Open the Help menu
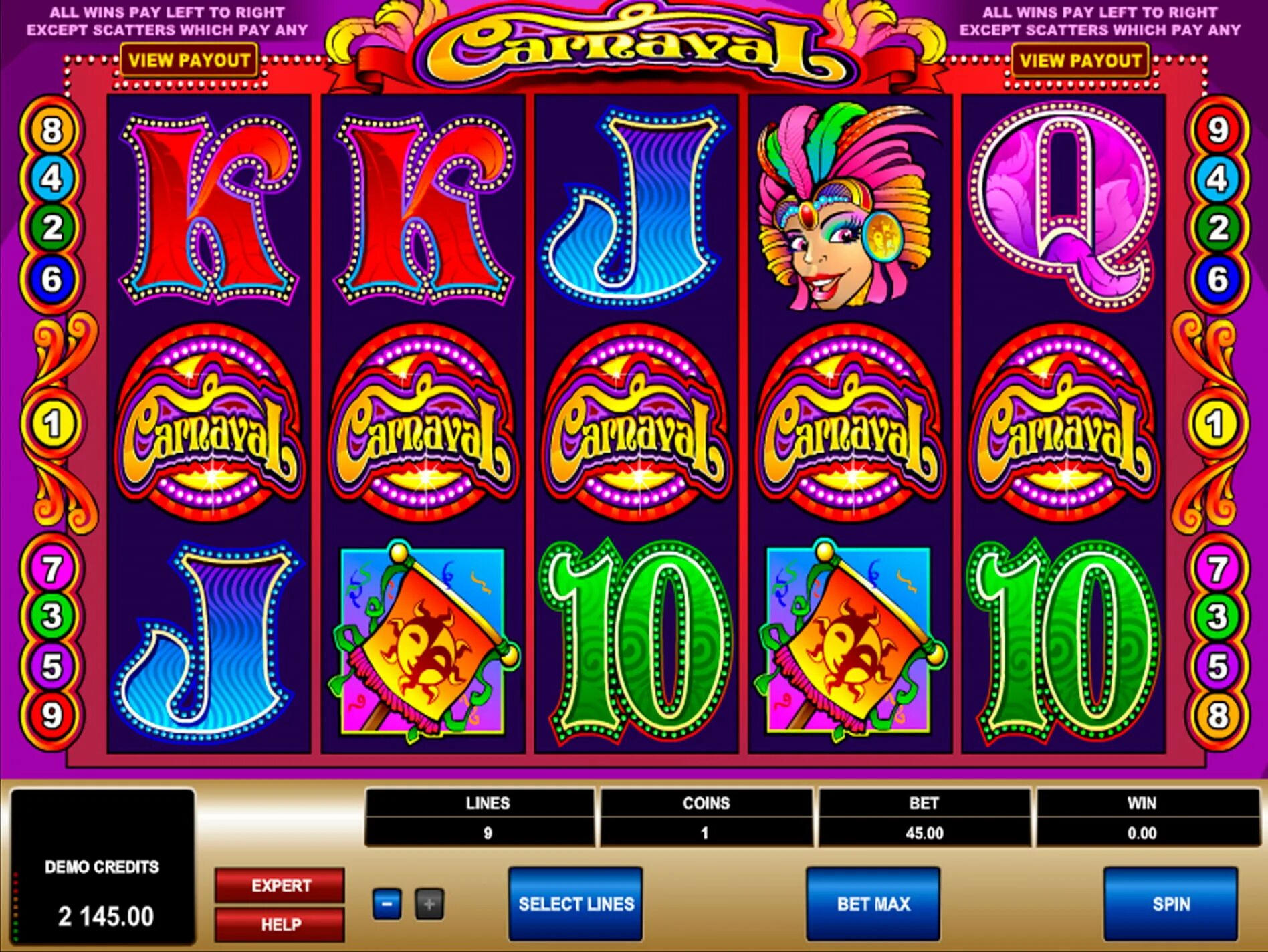The height and width of the screenshot is (952, 1268). [x=280, y=924]
